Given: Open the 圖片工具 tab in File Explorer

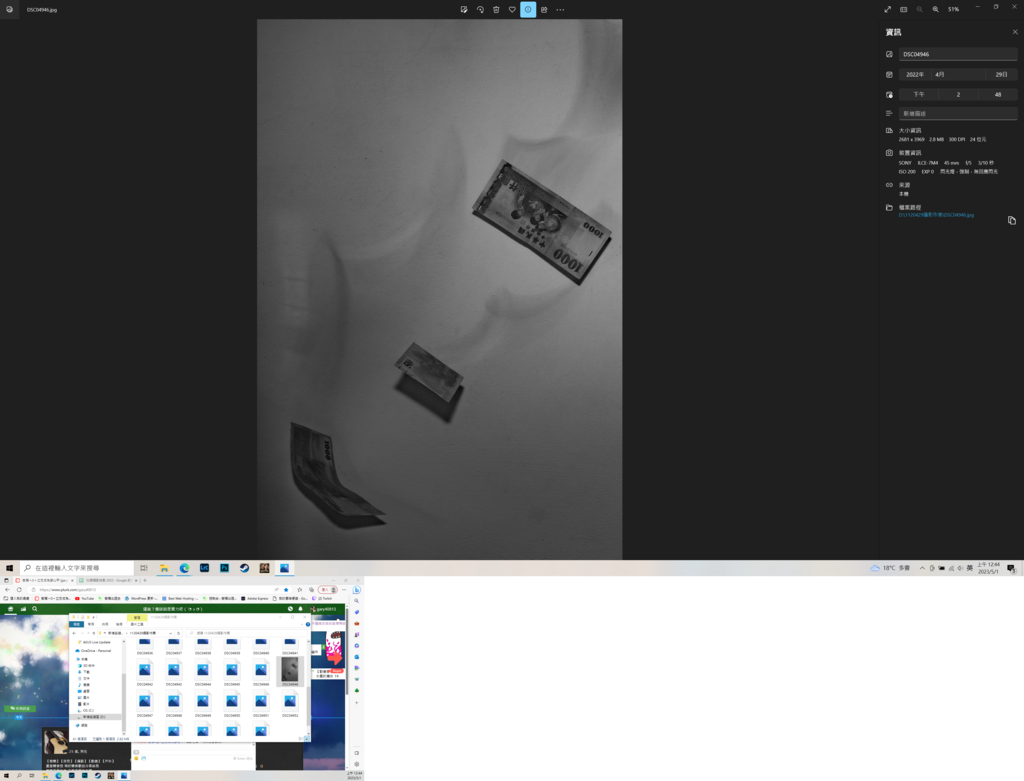Looking at the screenshot, I should 137,624.
